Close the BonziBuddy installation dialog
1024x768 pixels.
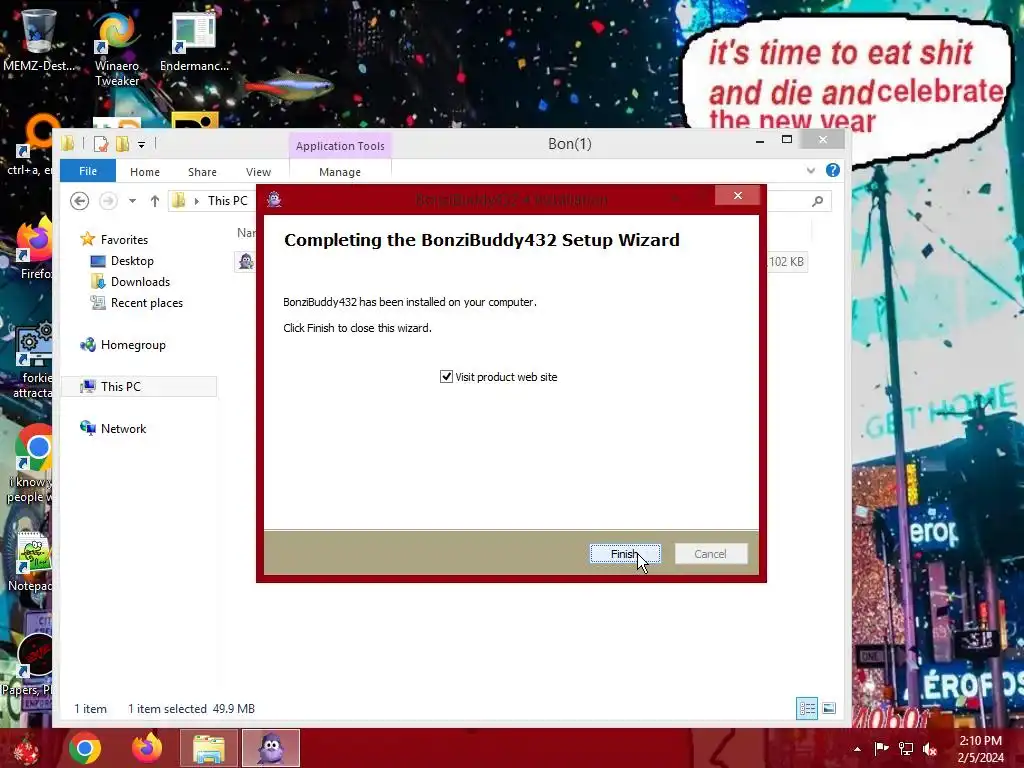(x=737, y=195)
